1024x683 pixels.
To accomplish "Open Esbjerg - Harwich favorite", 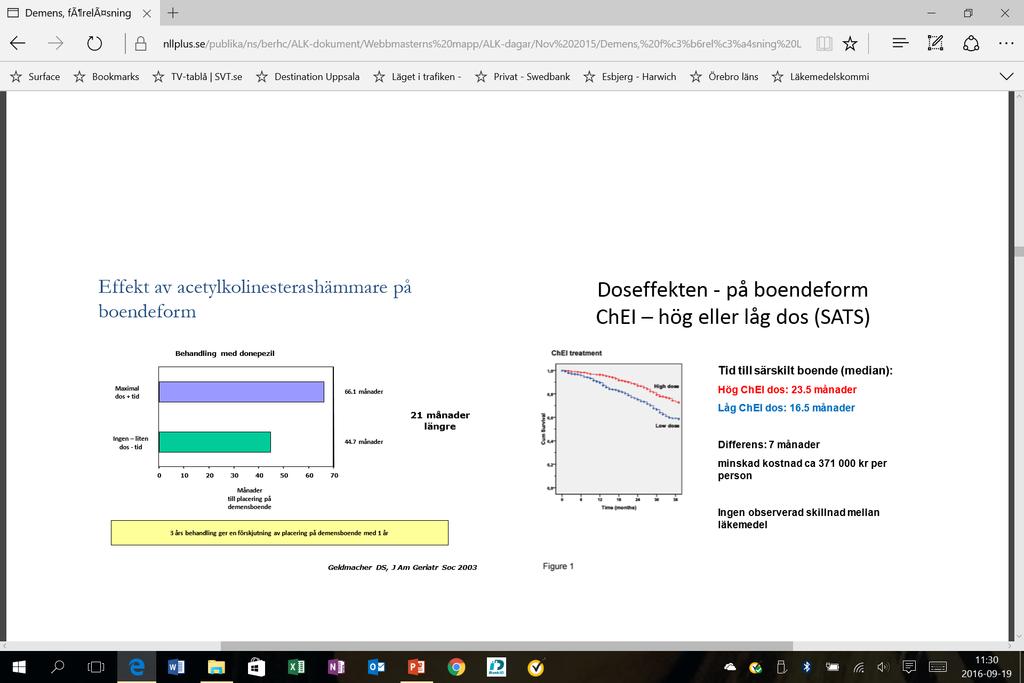I will tap(630, 76).
